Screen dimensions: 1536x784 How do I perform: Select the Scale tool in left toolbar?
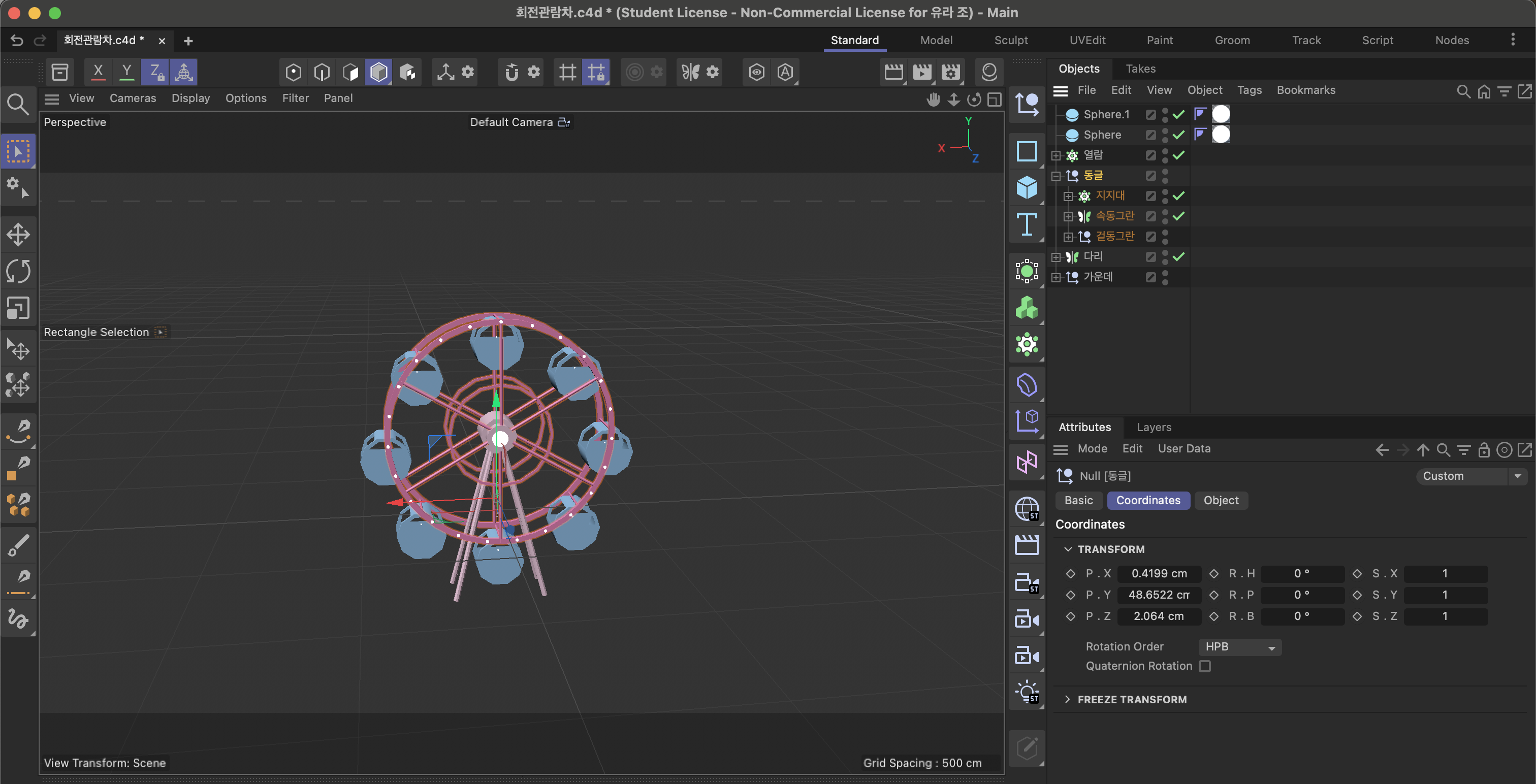click(18, 308)
